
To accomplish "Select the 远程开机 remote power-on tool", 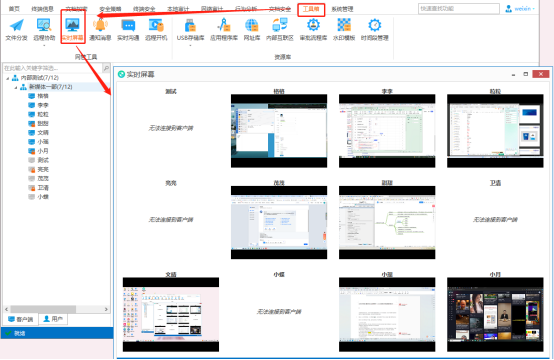I will point(156,29).
